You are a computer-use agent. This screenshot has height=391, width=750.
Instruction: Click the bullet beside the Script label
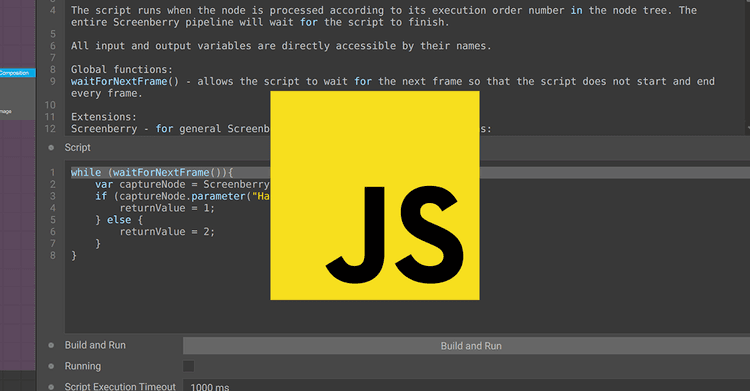click(51, 147)
